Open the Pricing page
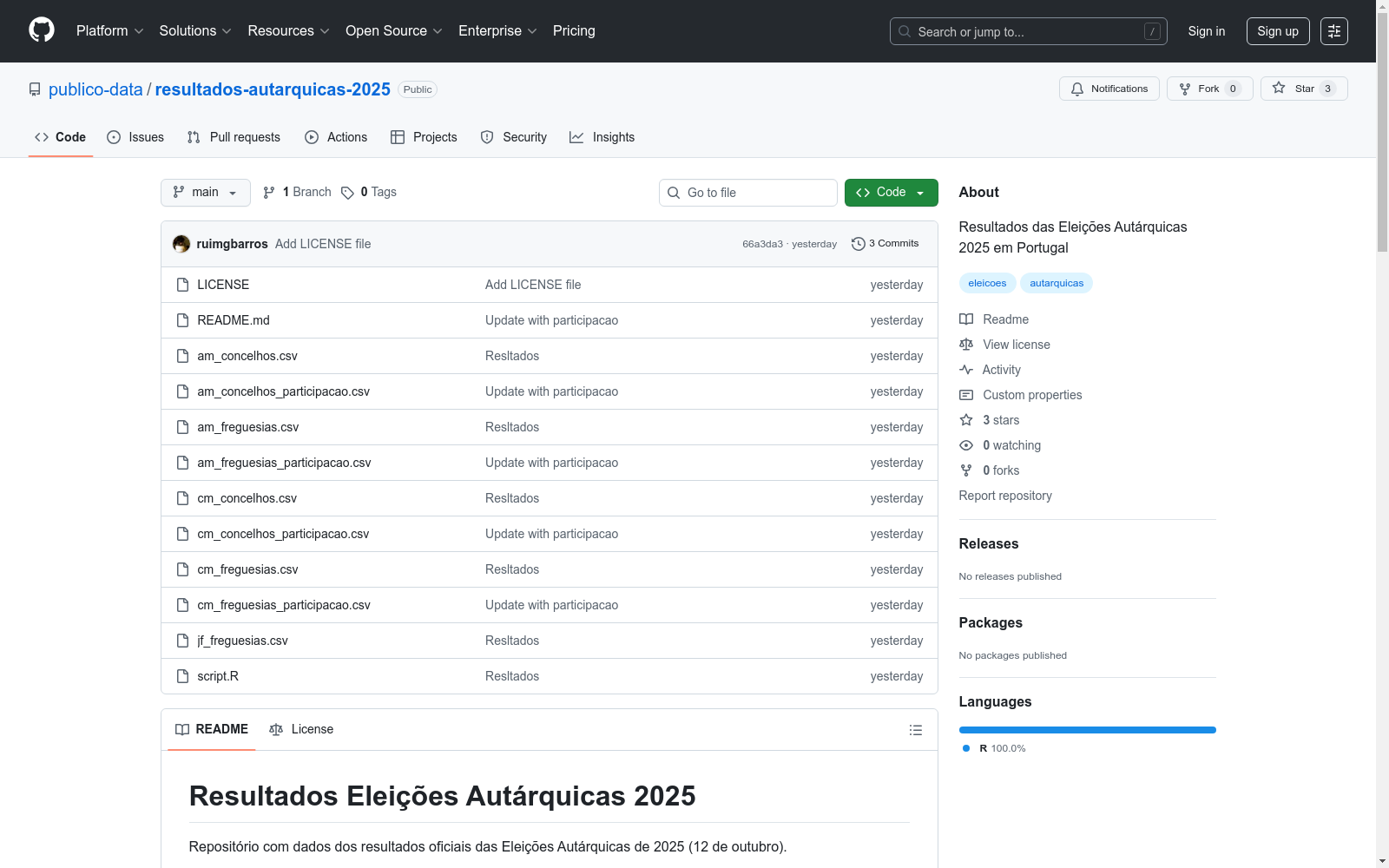Image resolution: width=1389 pixels, height=868 pixels. pyautogui.click(x=574, y=31)
